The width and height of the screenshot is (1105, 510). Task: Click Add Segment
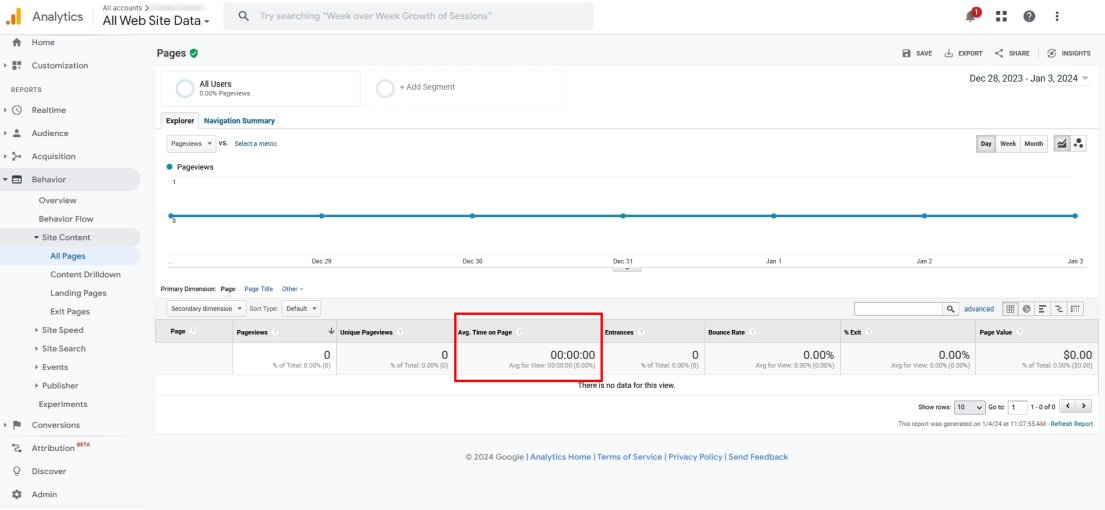pyautogui.click(x=427, y=87)
